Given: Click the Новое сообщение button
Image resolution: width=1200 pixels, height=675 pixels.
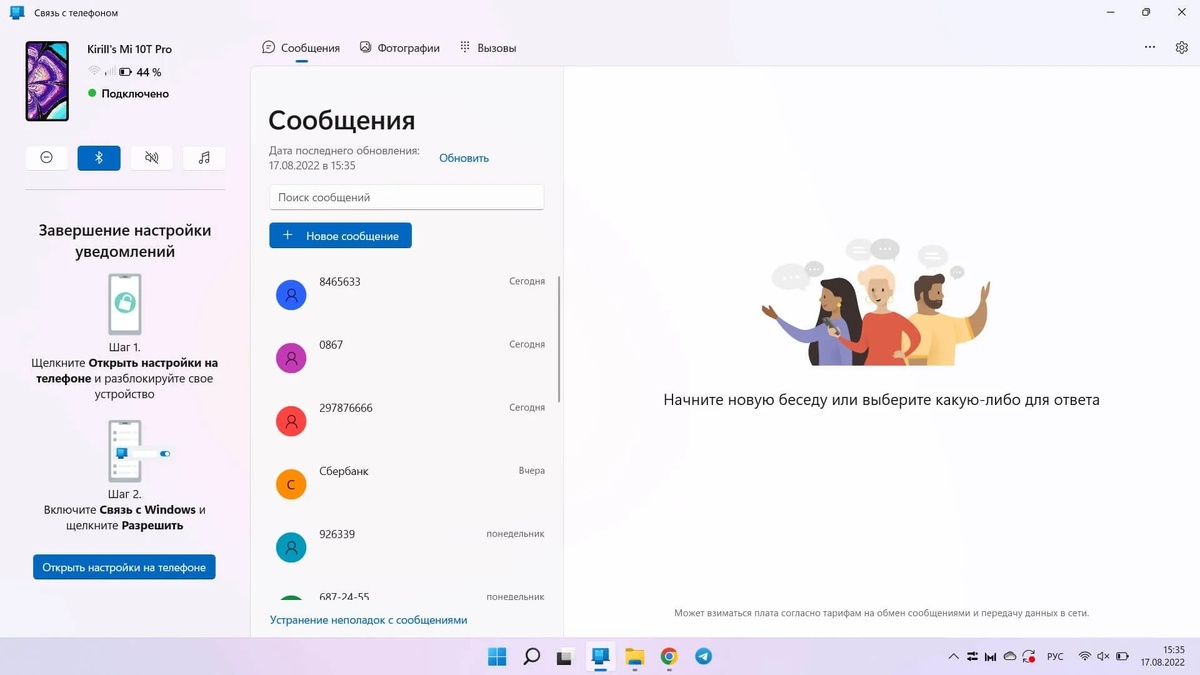Looking at the screenshot, I should click(340, 235).
